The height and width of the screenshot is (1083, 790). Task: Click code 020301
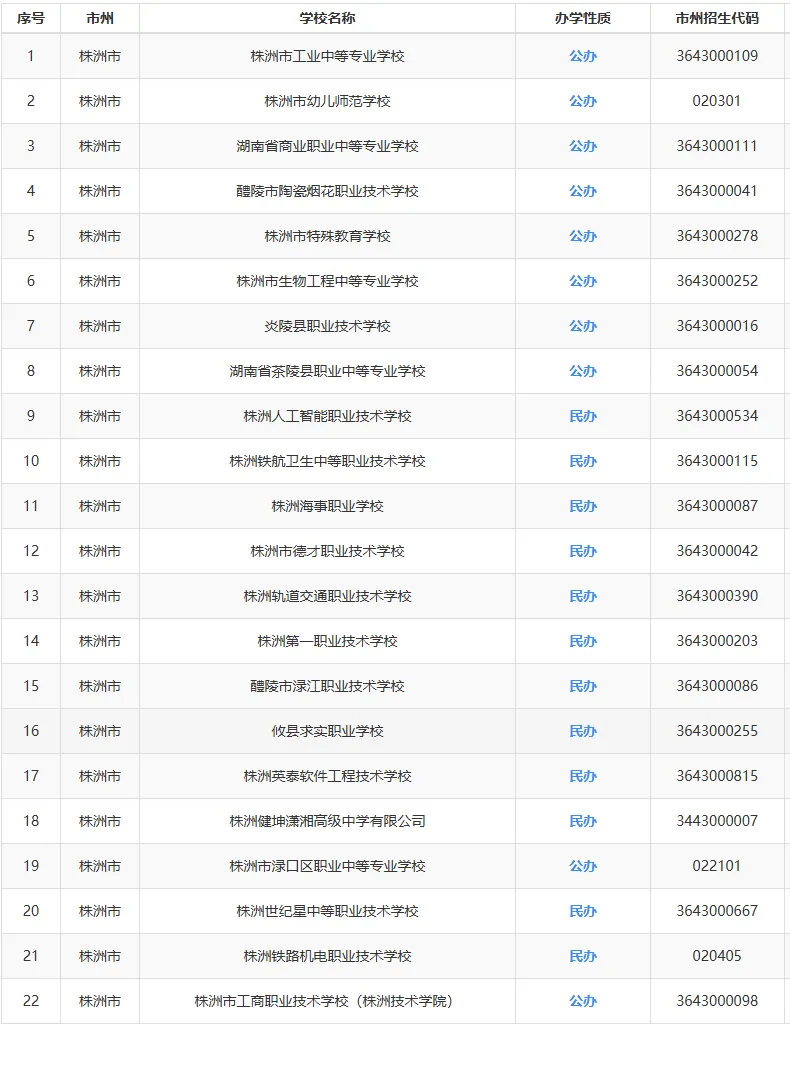pyautogui.click(x=717, y=101)
